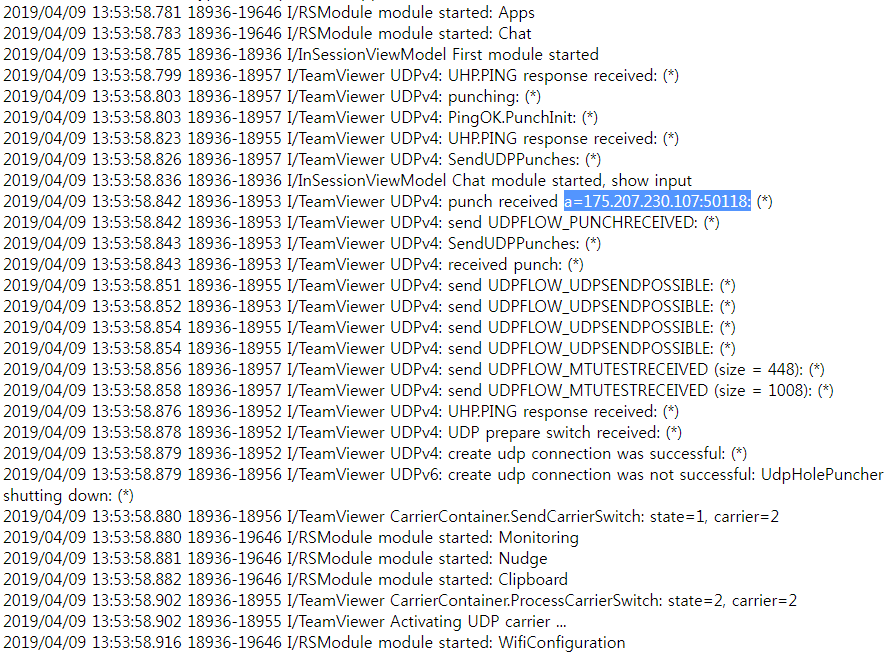Click the text 'First module started'
Screen dimensions: 891x653
[525, 55]
